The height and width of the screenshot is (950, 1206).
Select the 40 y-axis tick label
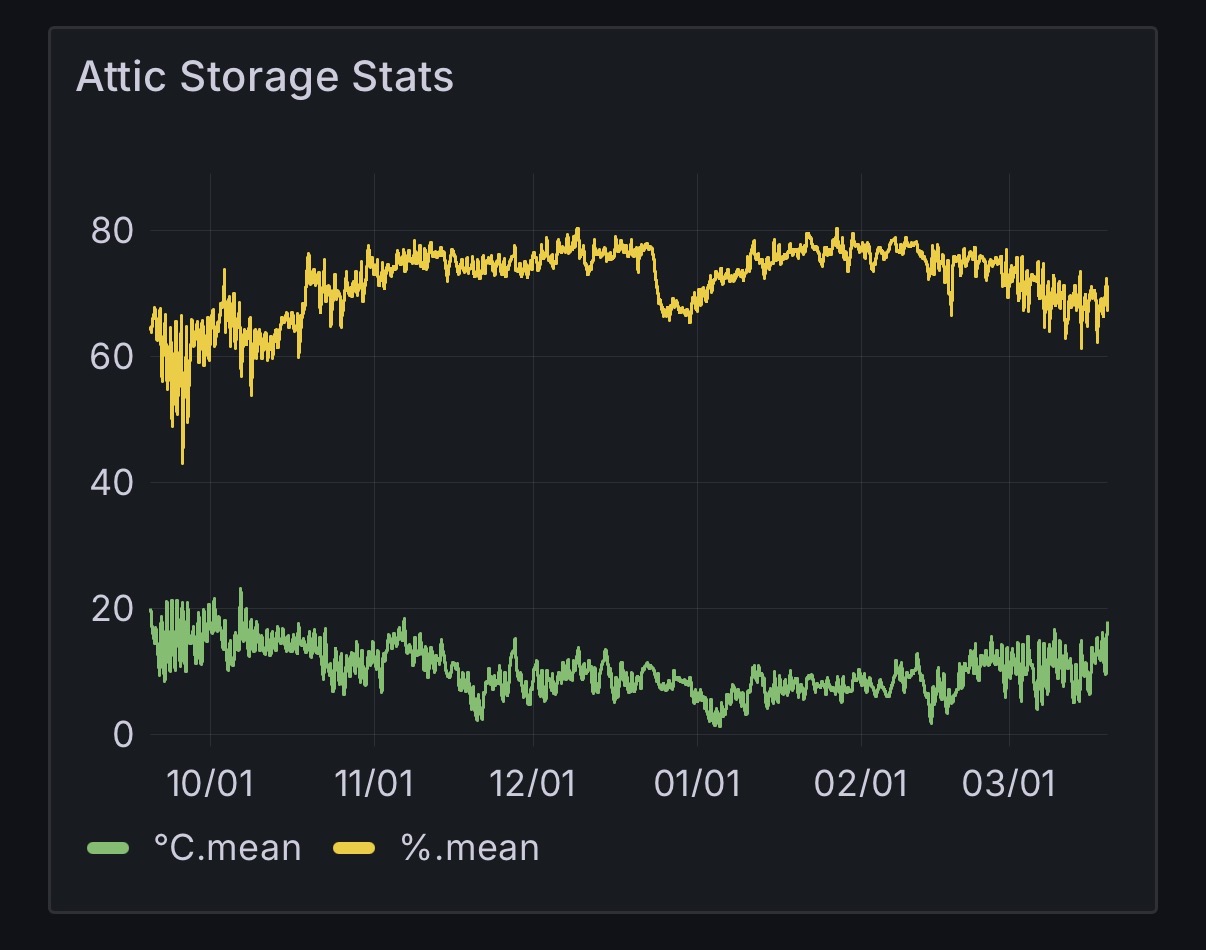(111, 483)
